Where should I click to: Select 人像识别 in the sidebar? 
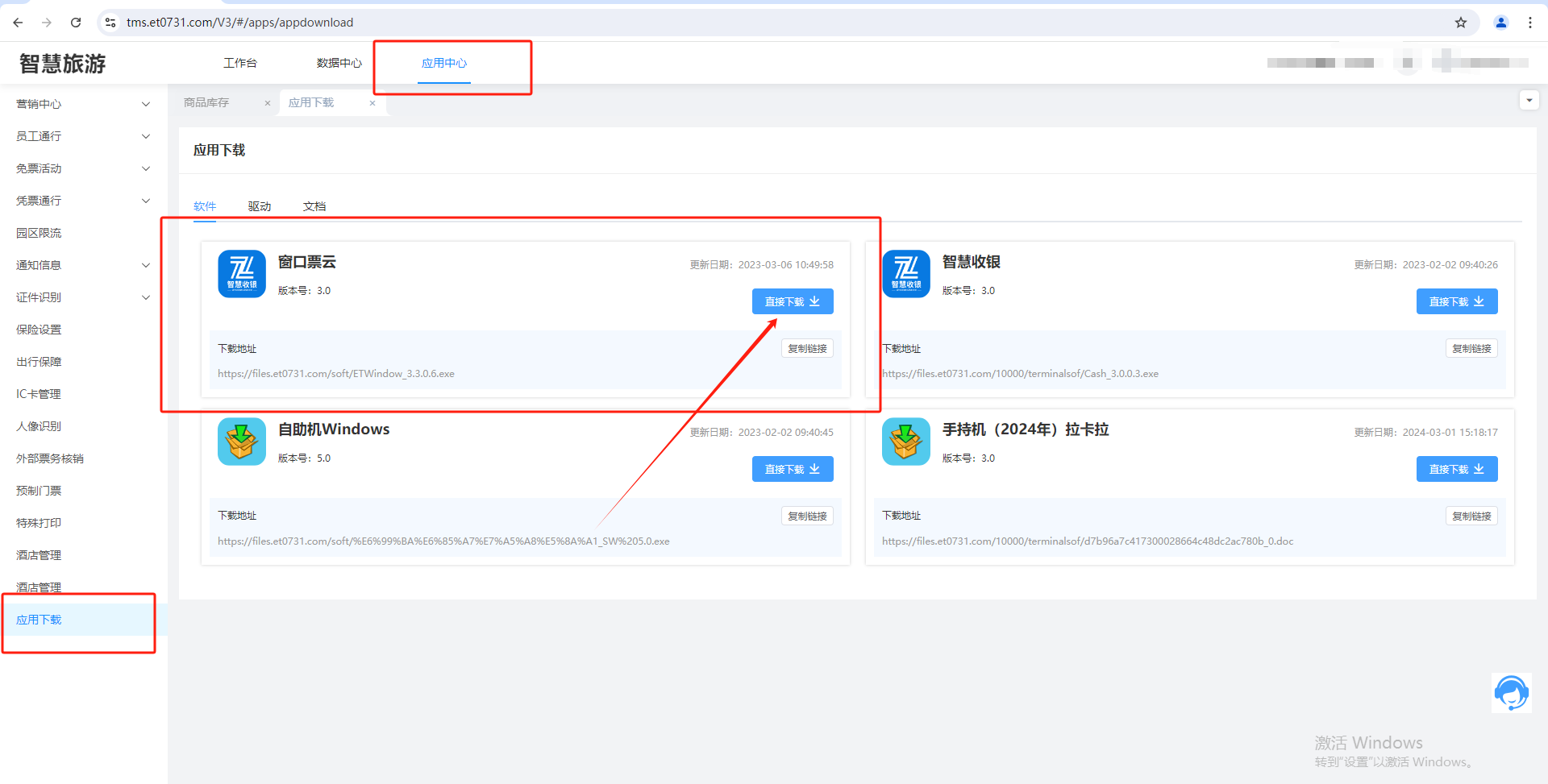(39, 426)
